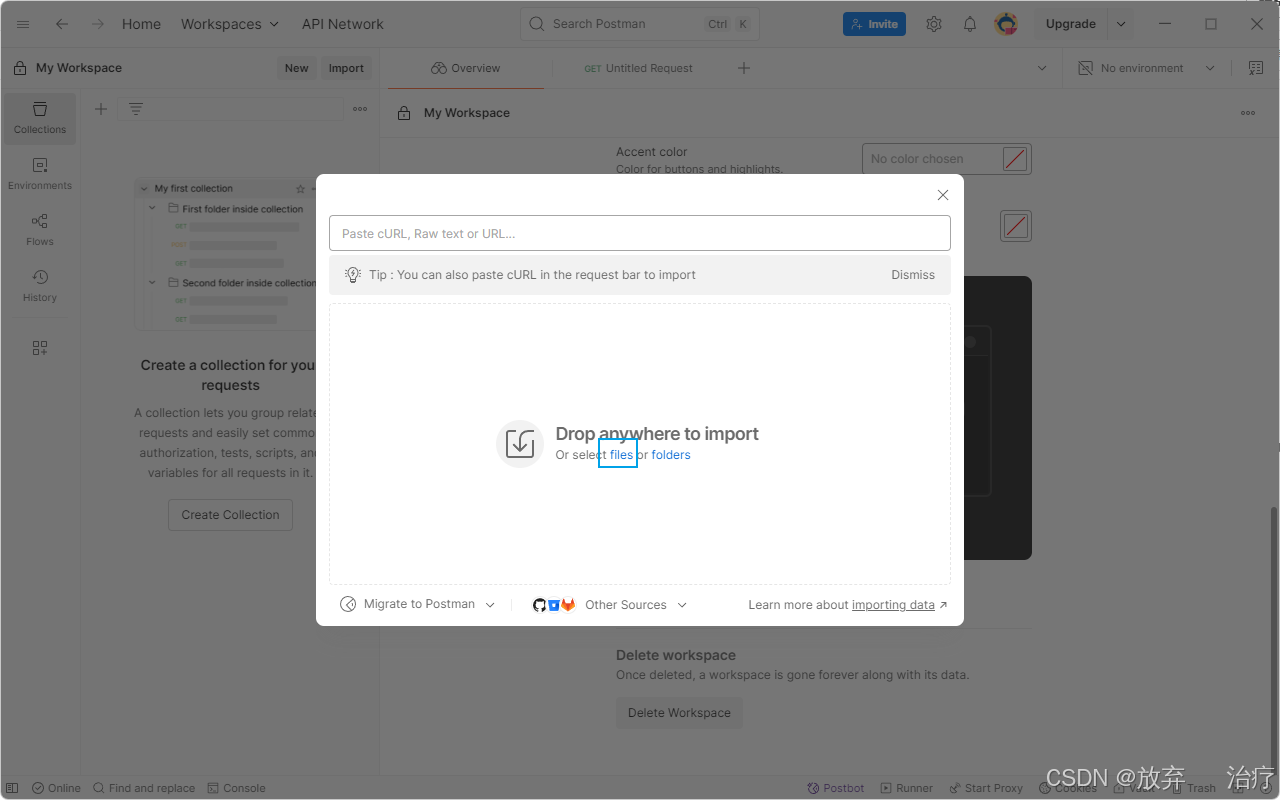The image size is (1280, 800).
Task: Expand Migrate to Postman dropdown
Action: pos(418,604)
